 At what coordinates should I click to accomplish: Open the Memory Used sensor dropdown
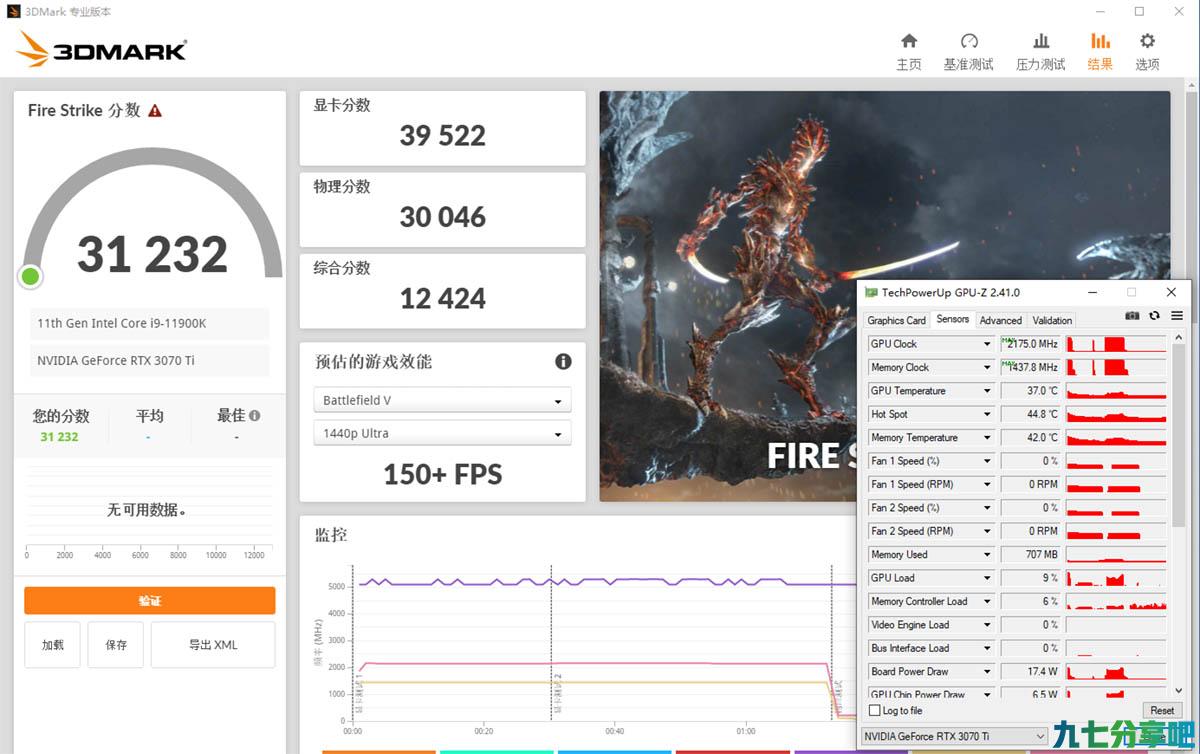coord(987,554)
